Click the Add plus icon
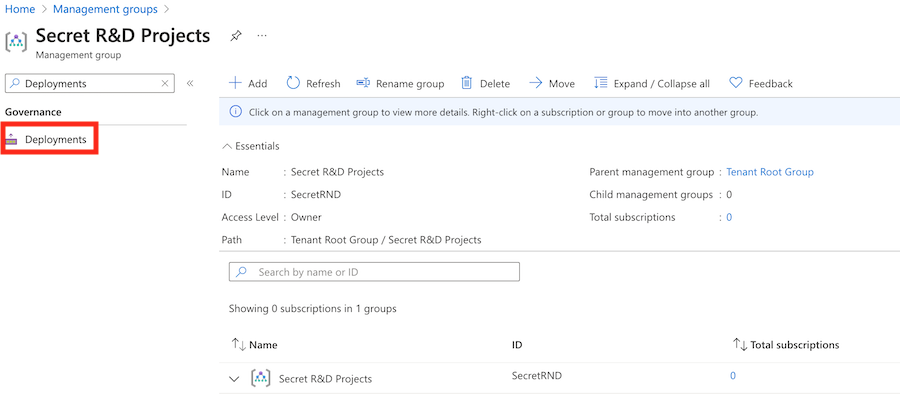The image size is (900, 397). tap(235, 83)
